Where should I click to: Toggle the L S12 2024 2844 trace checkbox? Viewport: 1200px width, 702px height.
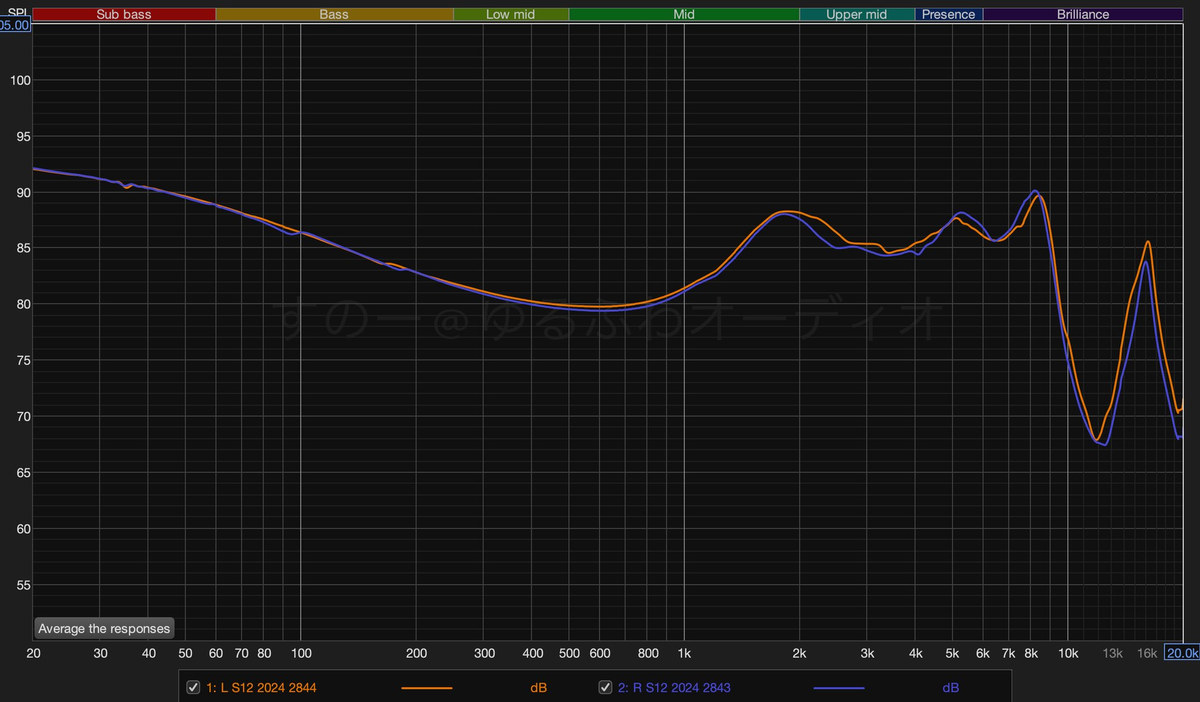pos(193,687)
